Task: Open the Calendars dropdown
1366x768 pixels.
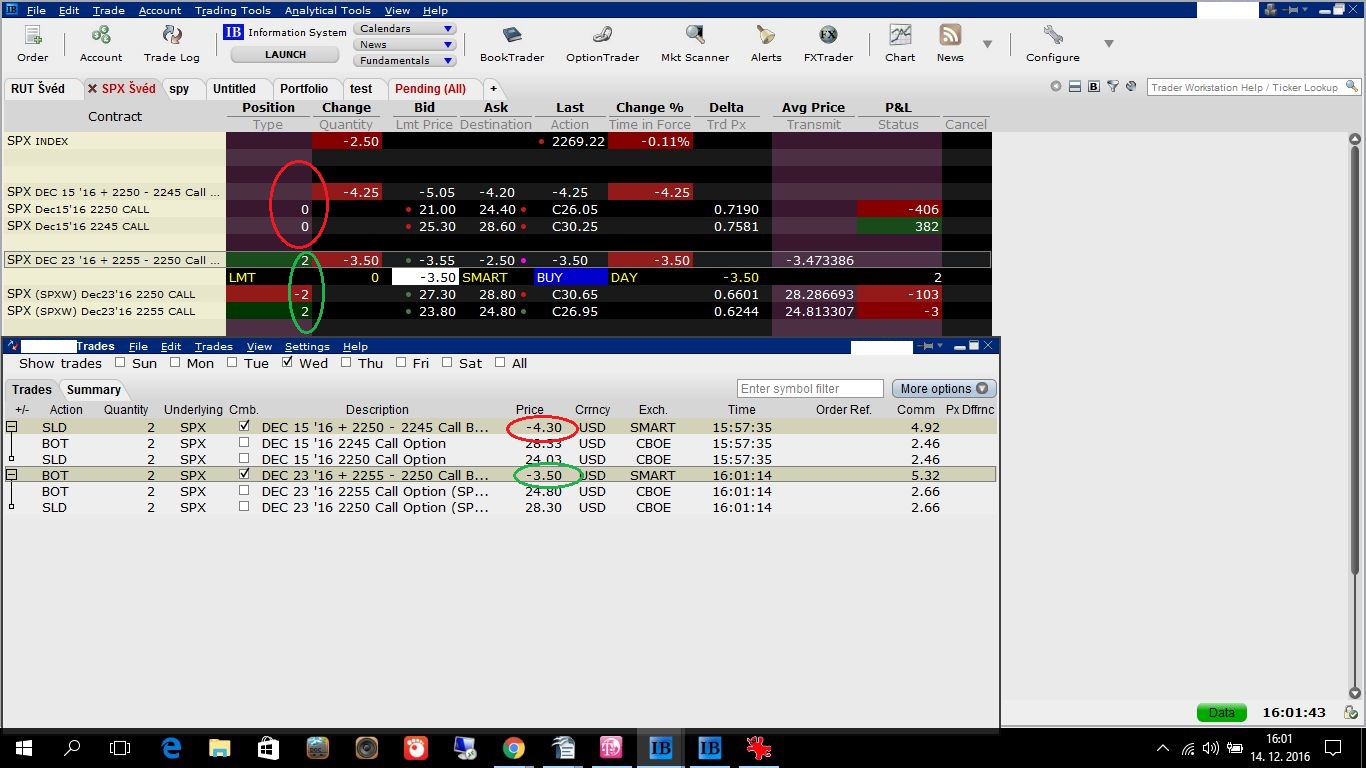Action: coord(405,29)
